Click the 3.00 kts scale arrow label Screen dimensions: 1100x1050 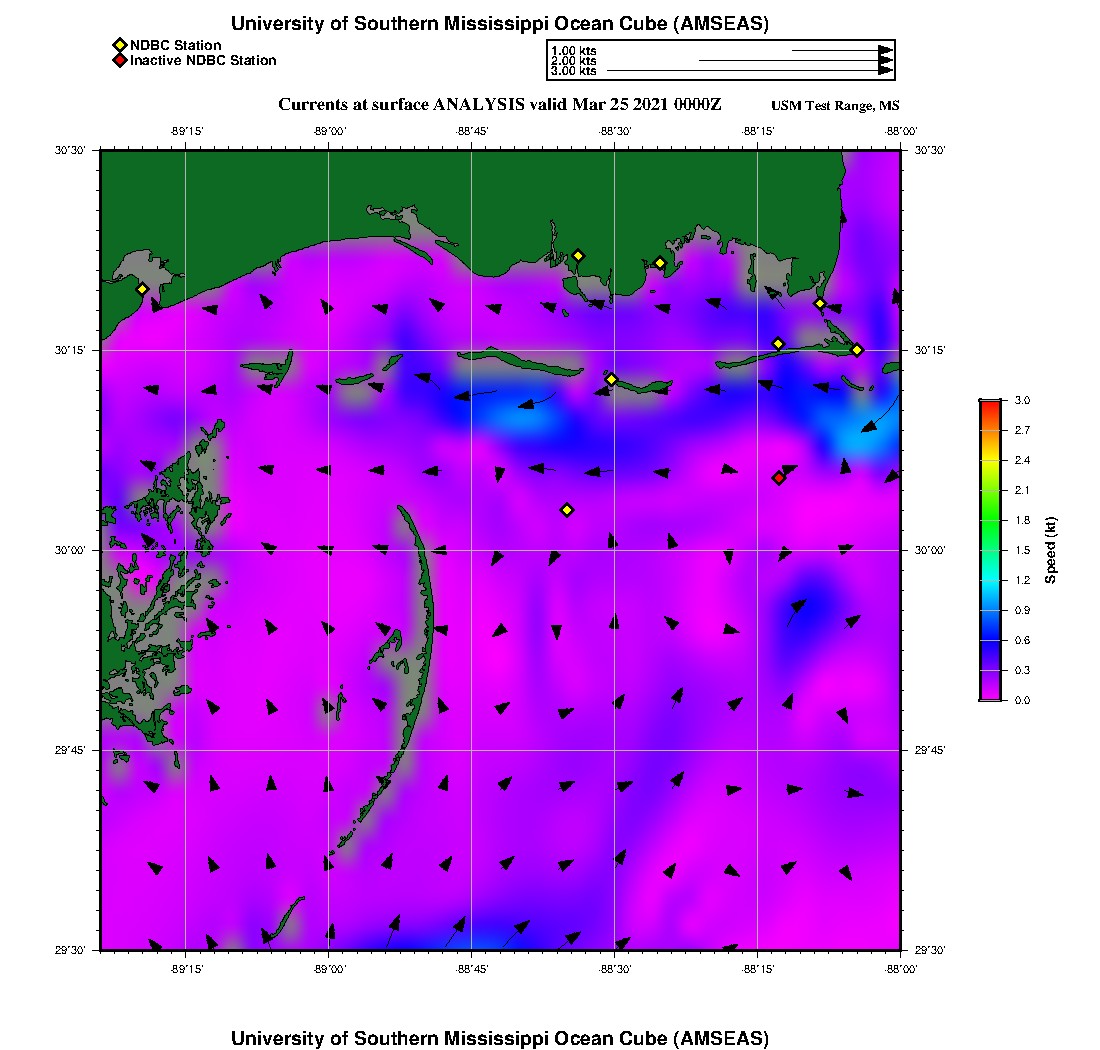[x=574, y=71]
